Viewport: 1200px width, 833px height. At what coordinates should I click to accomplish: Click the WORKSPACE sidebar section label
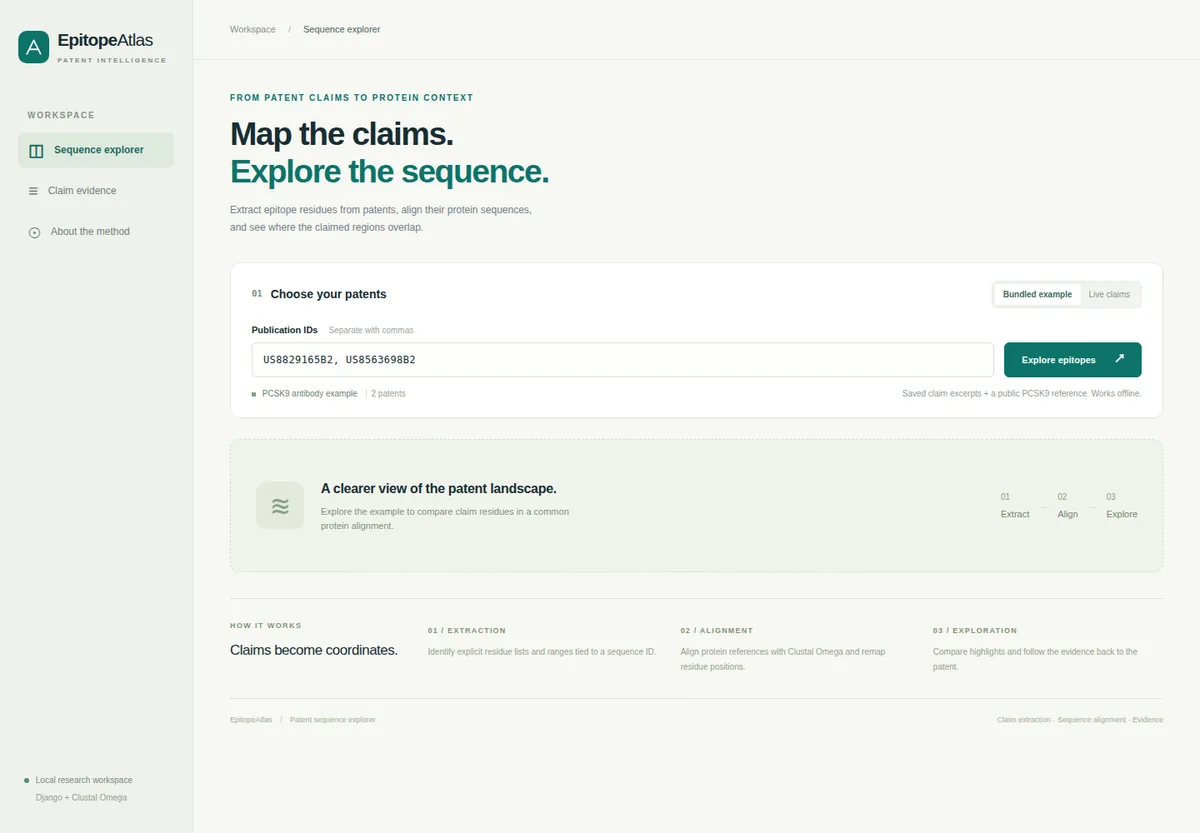[x=61, y=116]
